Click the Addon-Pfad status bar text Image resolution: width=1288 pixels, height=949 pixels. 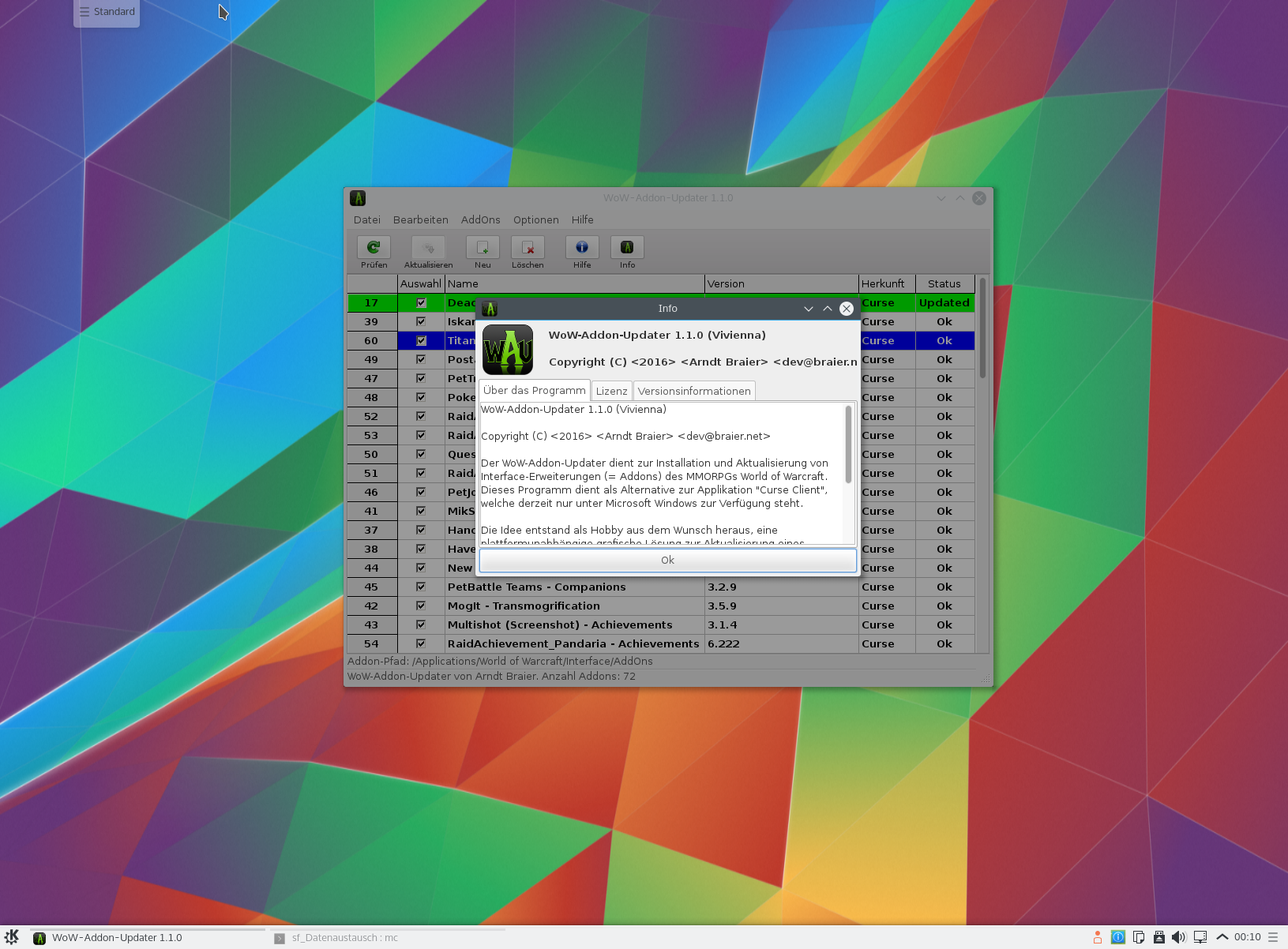click(x=501, y=662)
